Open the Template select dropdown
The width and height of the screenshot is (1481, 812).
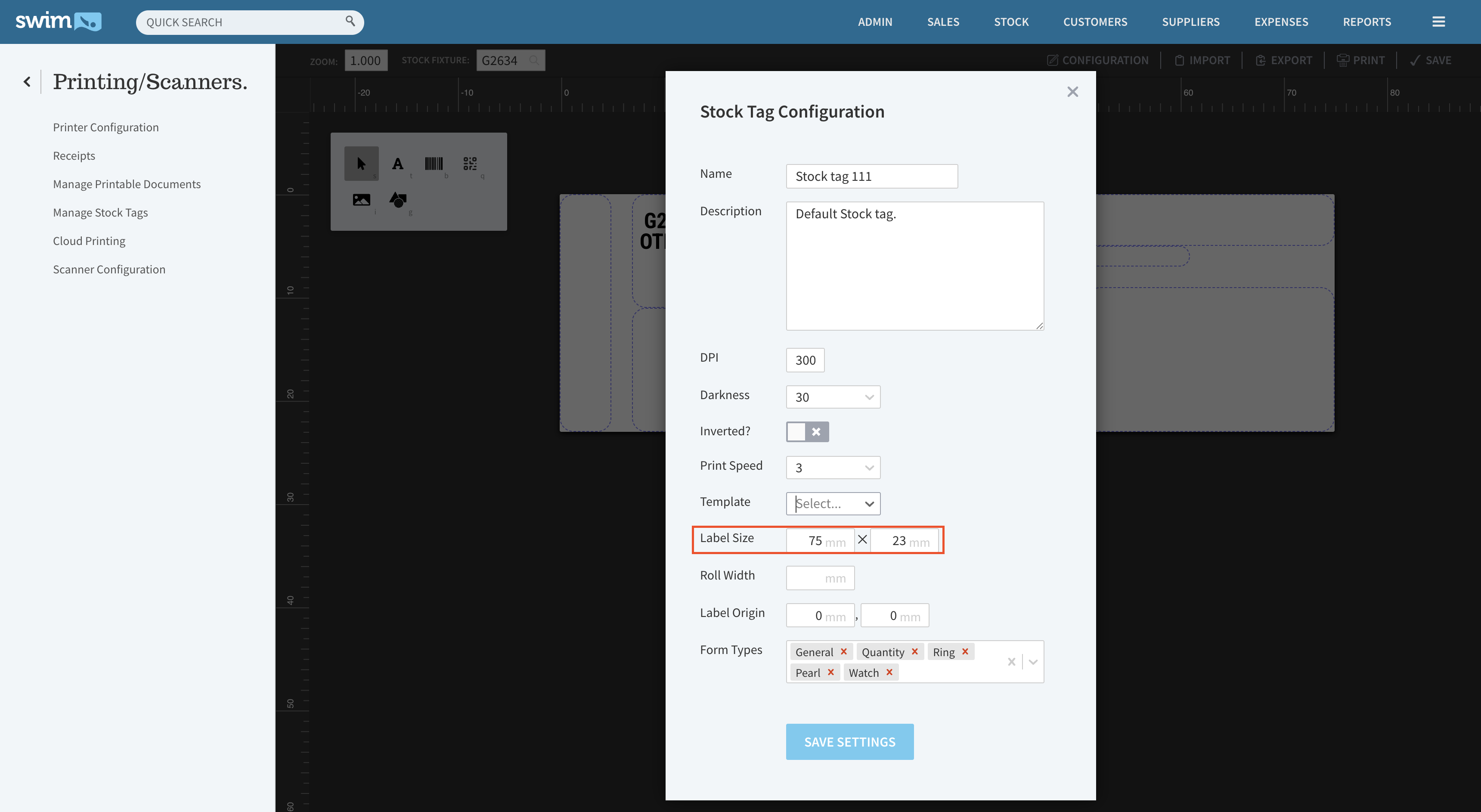tap(833, 504)
